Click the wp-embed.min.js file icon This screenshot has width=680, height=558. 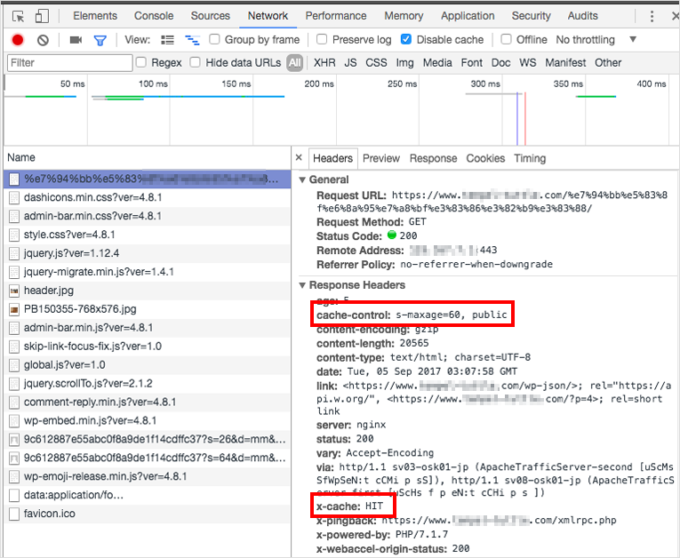pos(14,421)
